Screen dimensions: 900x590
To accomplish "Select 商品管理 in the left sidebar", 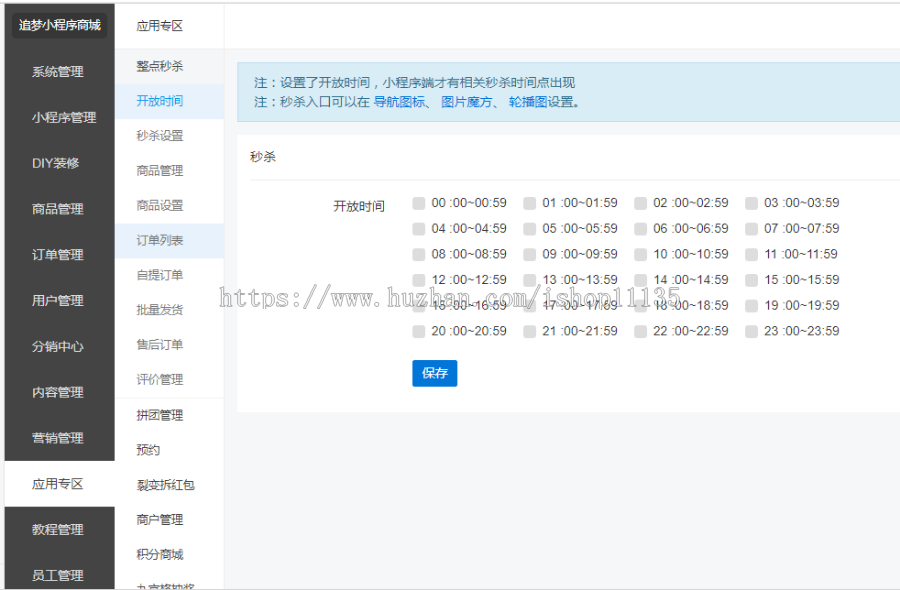I will pos(58,209).
